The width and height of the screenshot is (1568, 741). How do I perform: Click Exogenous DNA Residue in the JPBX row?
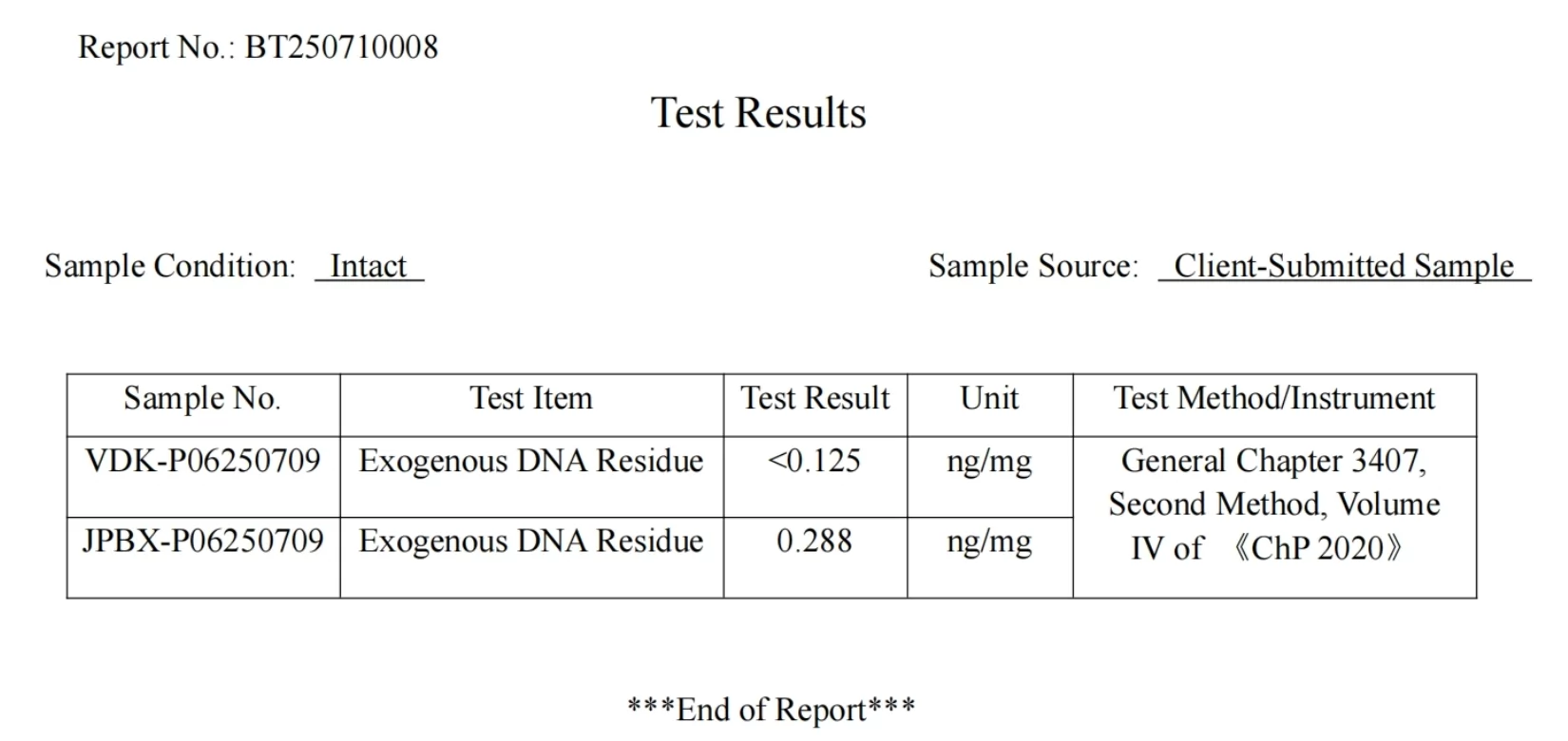pos(531,541)
